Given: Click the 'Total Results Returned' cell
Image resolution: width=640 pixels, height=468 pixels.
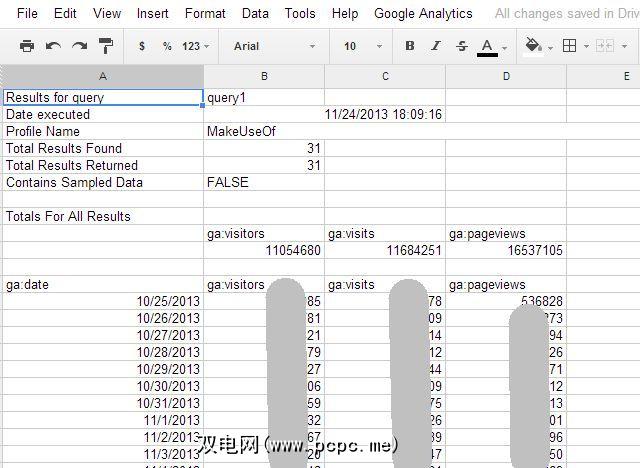Looking at the screenshot, I should [x=103, y=165].
